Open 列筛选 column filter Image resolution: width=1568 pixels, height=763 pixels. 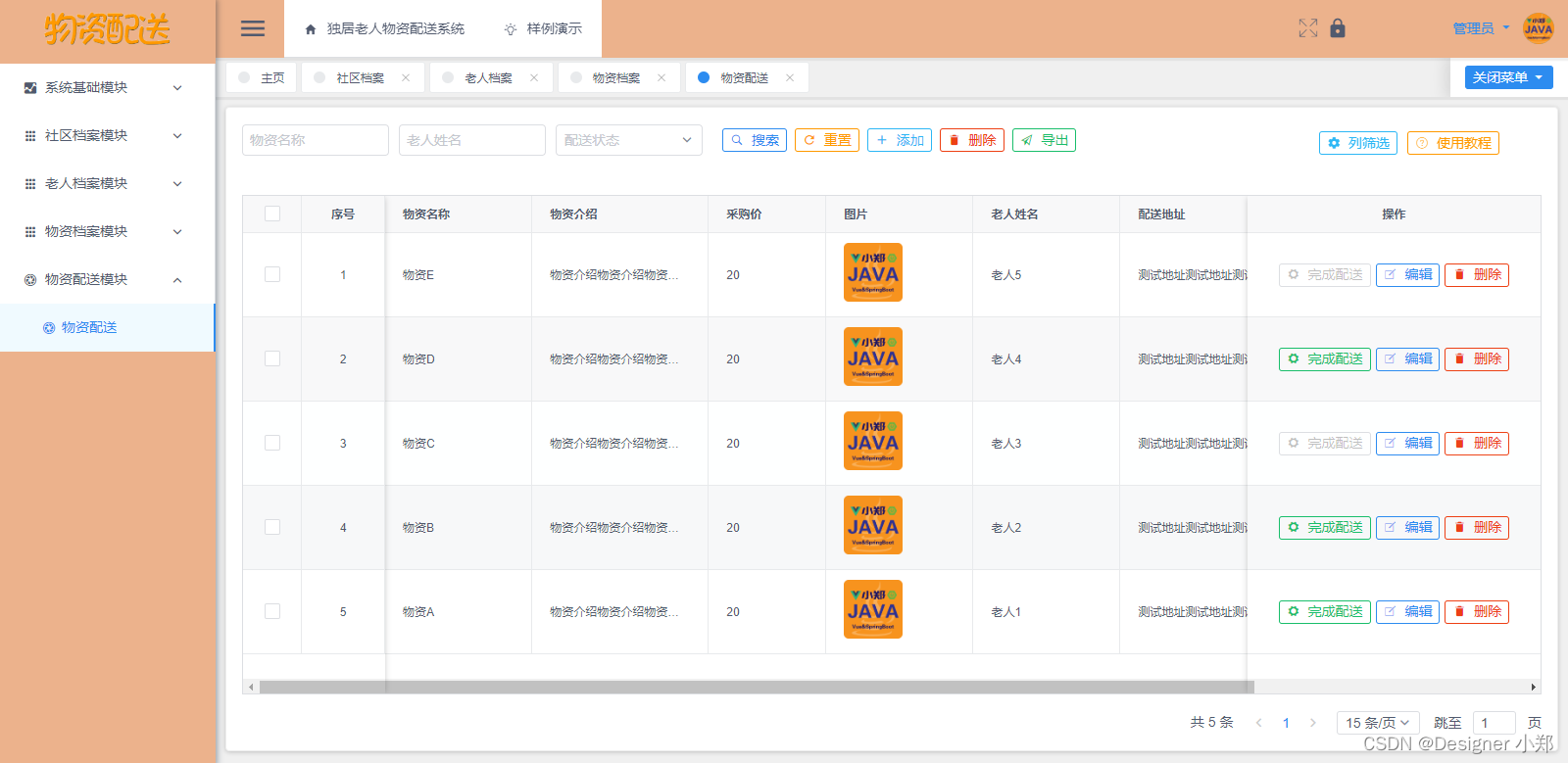(1358, 143)
